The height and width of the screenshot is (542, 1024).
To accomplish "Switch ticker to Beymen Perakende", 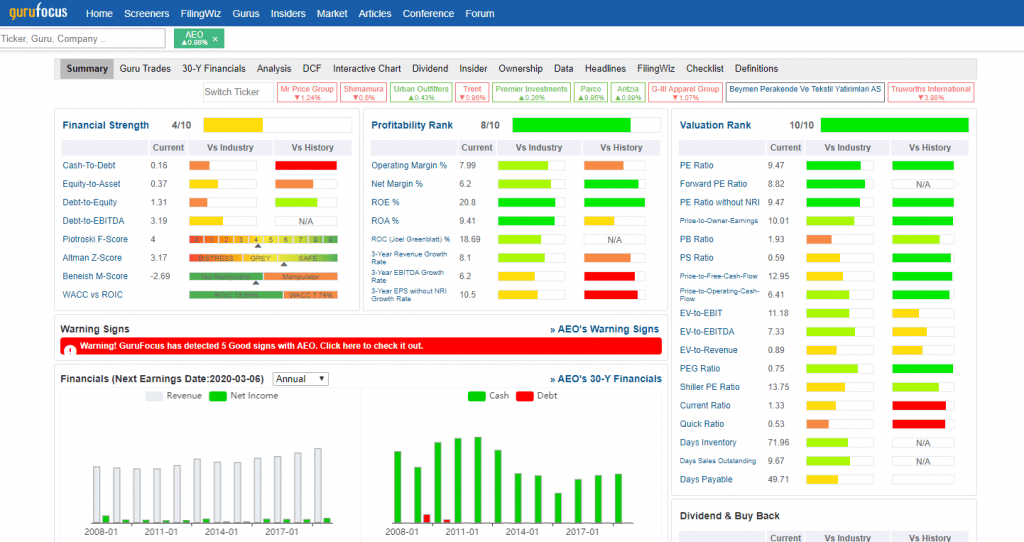I will 805,92.
